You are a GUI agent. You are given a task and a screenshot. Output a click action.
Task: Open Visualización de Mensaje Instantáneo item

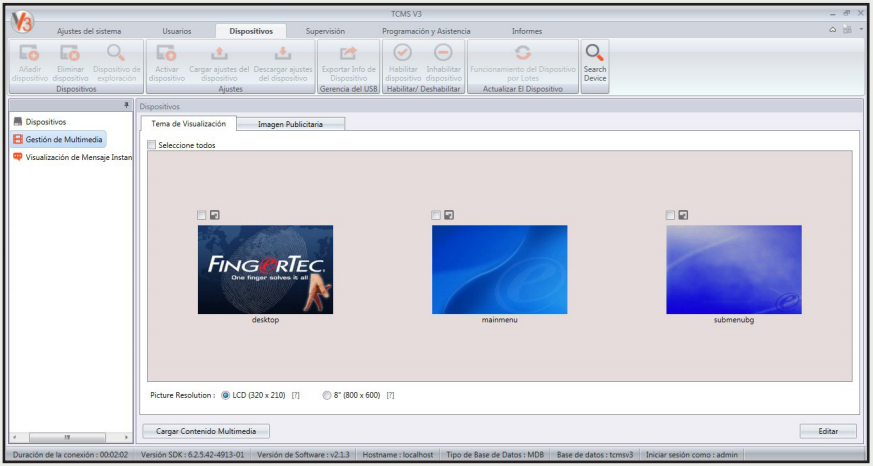(x=71, y=157)
